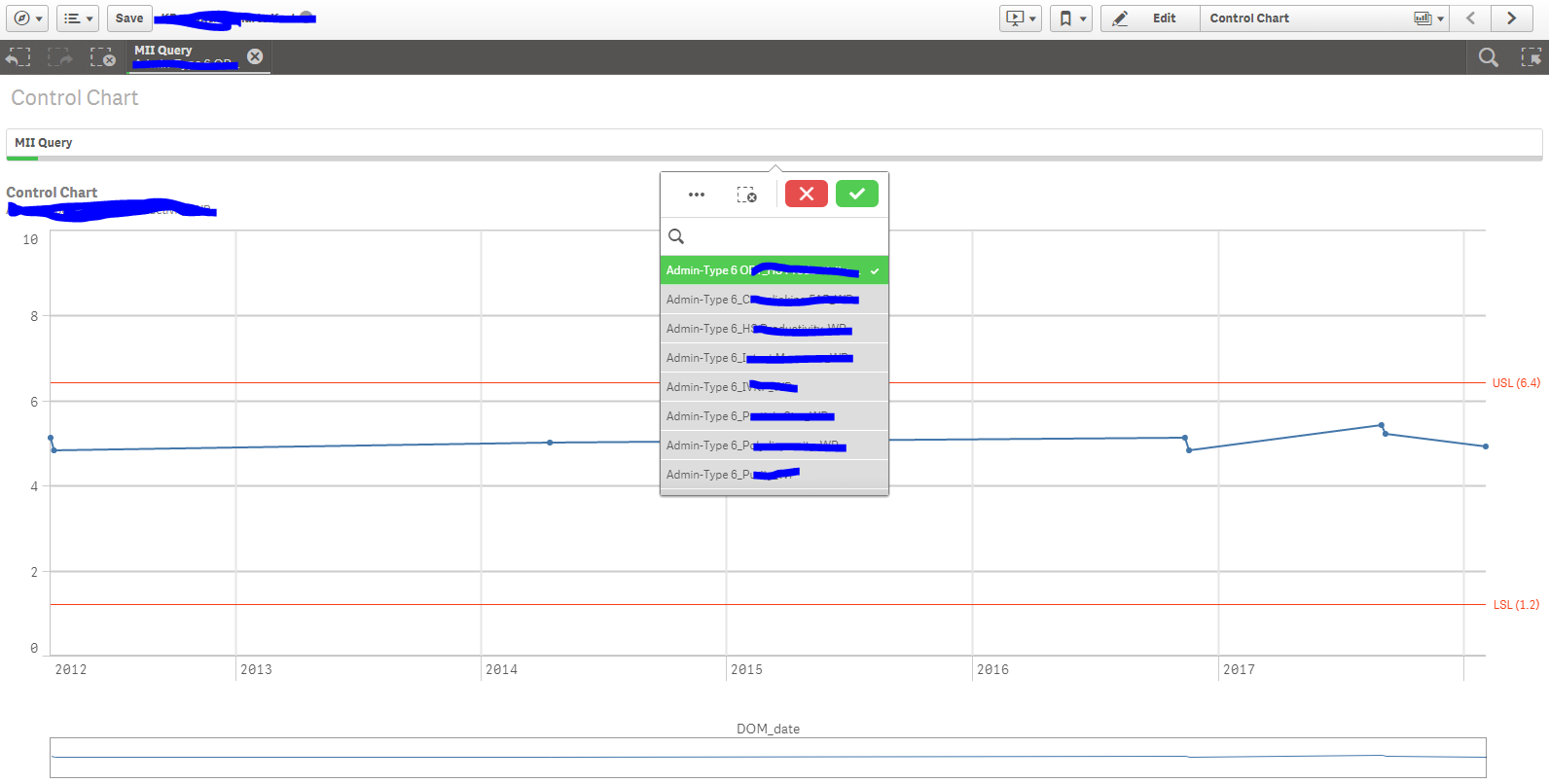
Task: Enter Edit mode for the sheet
Action: (1150, 18)
